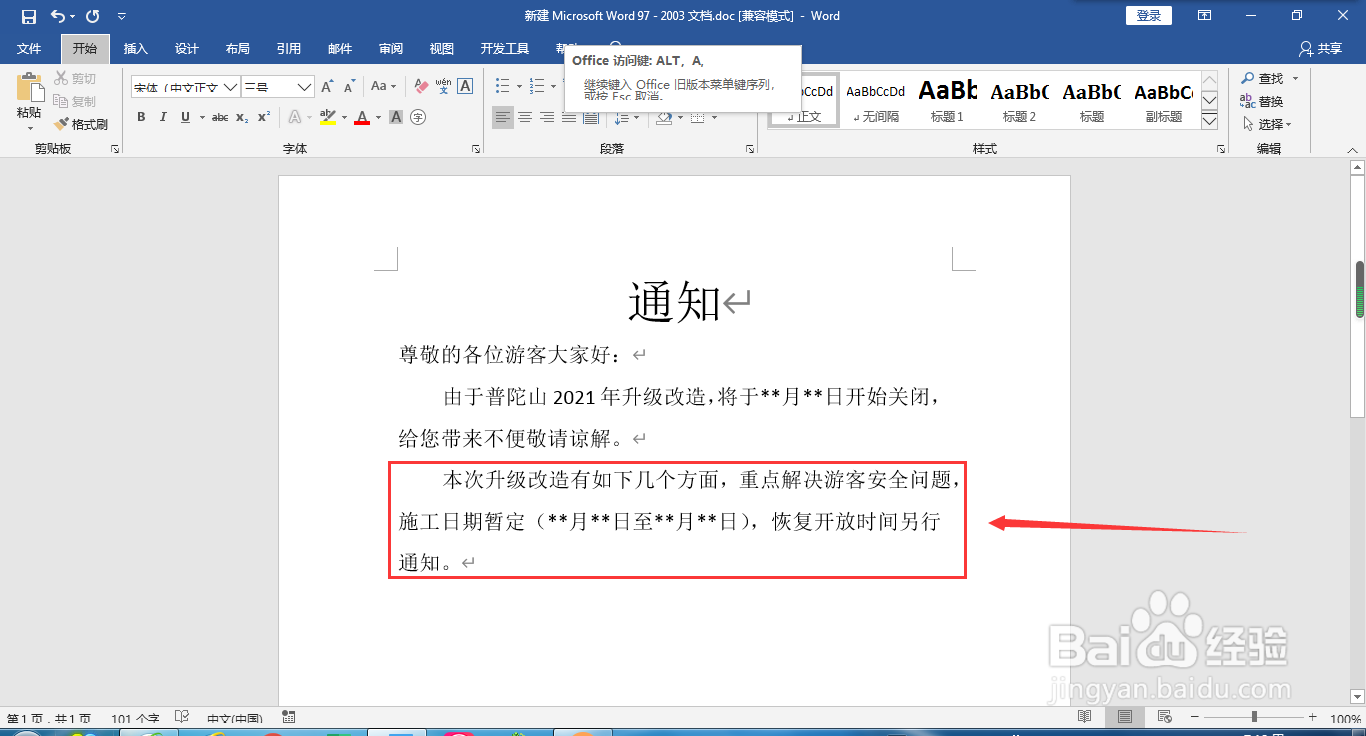Viewport: 1366px width, 736px height.
Task: Apply yellow text highlight color
Action: tap(326, 116)
